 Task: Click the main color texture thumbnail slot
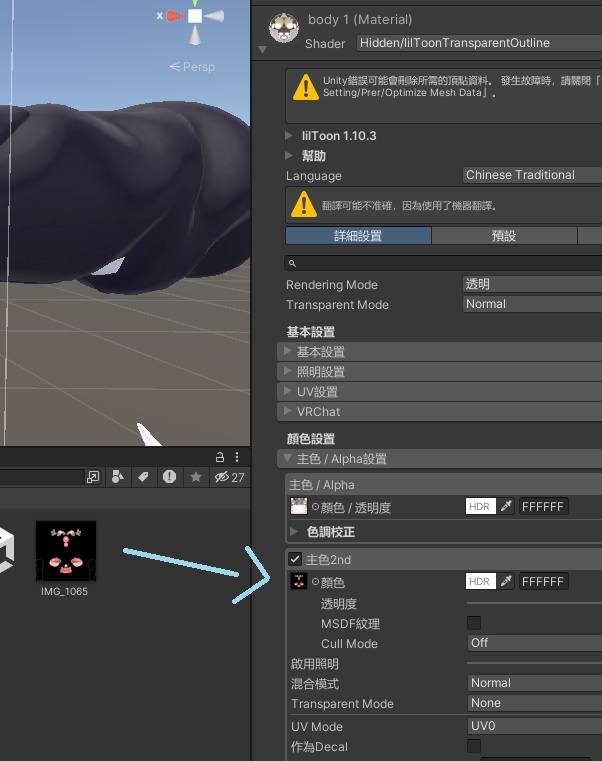pyautogui.click(x=299, y=506)
